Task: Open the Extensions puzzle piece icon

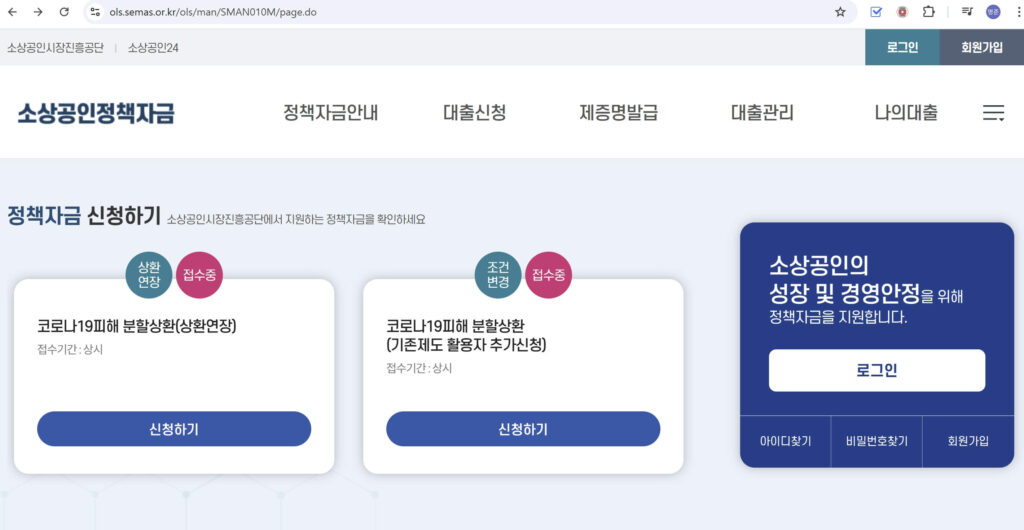Action: tap(928, 12)
